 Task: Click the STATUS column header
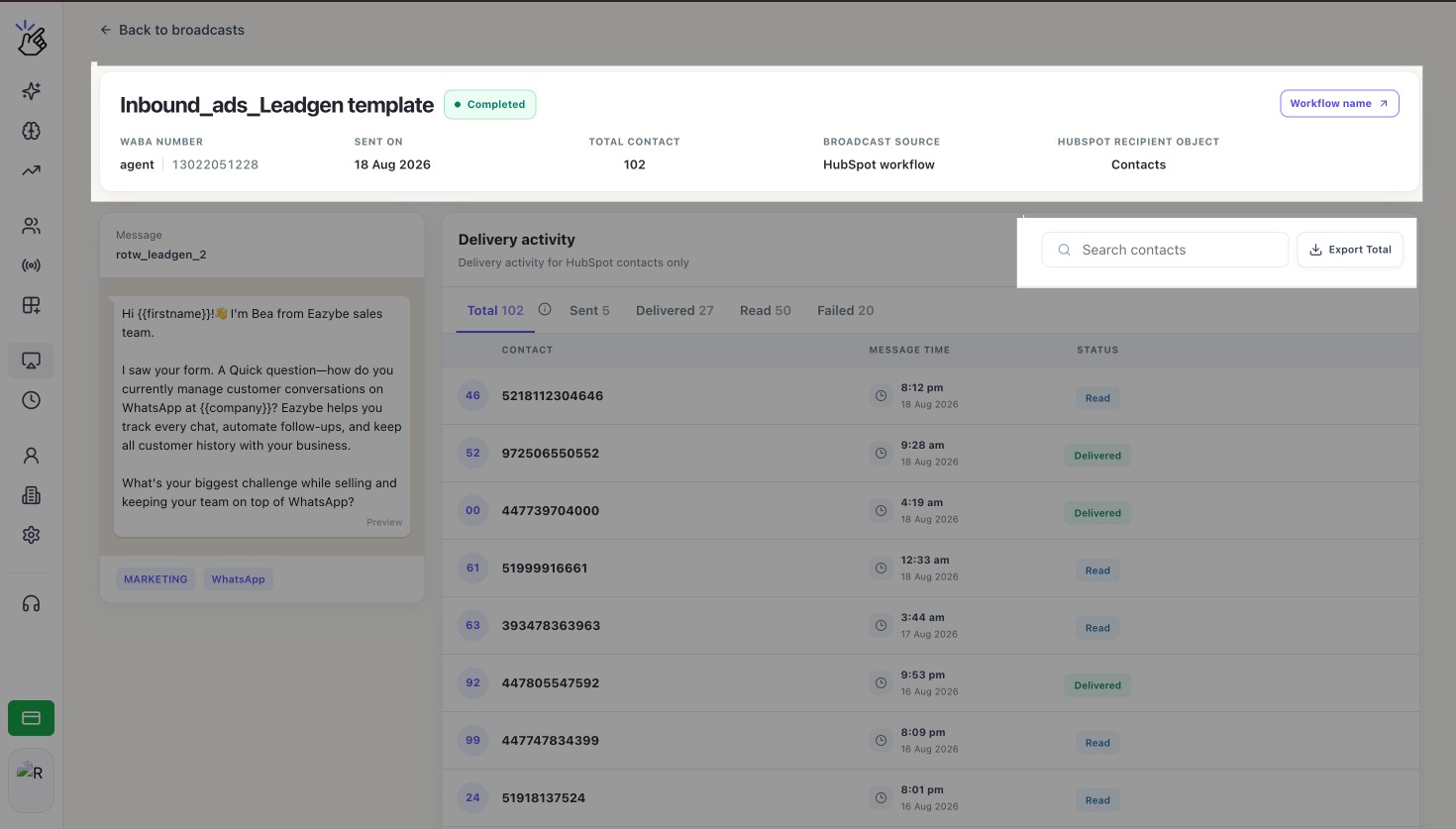(x=1097, y=350)
